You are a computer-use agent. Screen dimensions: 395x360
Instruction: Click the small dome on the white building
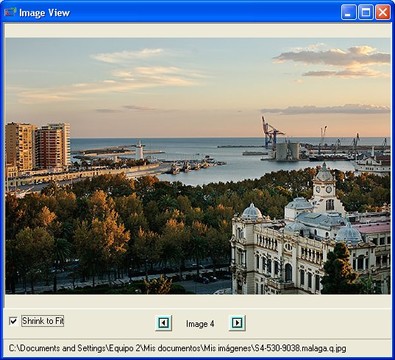[x=252, y=212]
